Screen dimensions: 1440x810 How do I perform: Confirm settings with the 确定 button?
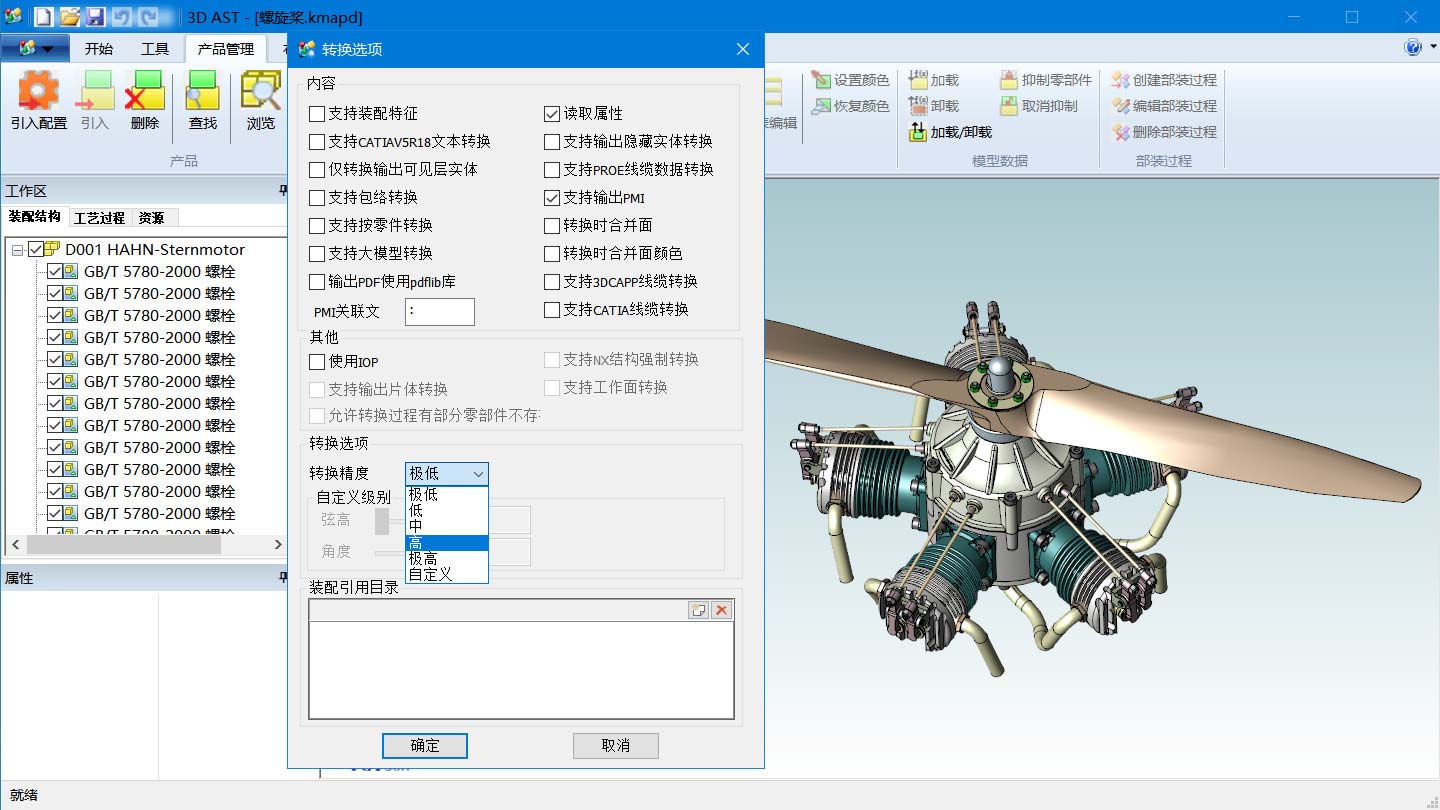click(x=424, y=745)
